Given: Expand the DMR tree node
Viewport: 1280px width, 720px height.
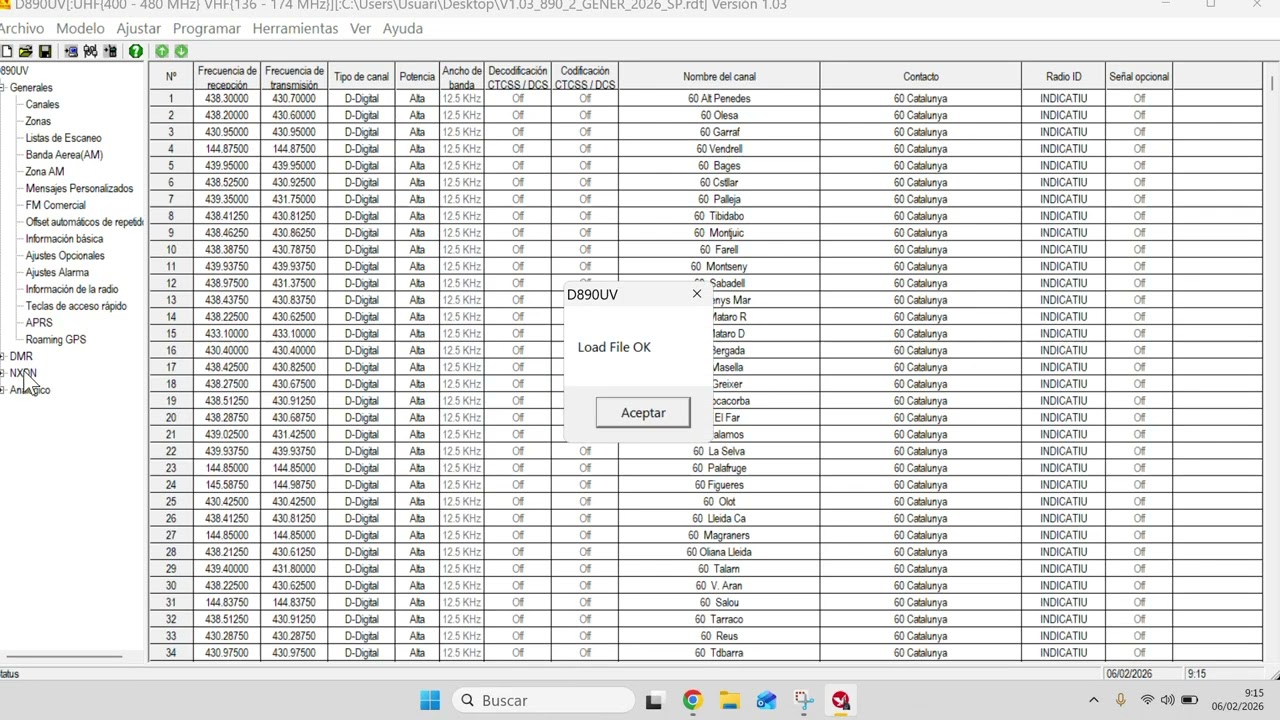Looking at the screenshot, I should click(3, 356).
